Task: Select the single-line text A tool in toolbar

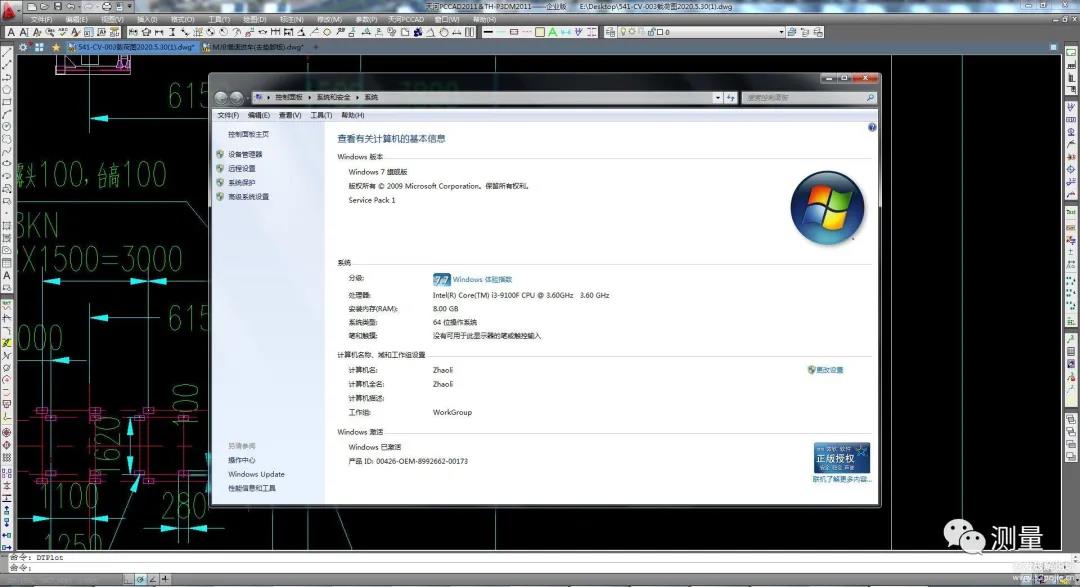Action: pyautogui.click(x=24, y=32)
